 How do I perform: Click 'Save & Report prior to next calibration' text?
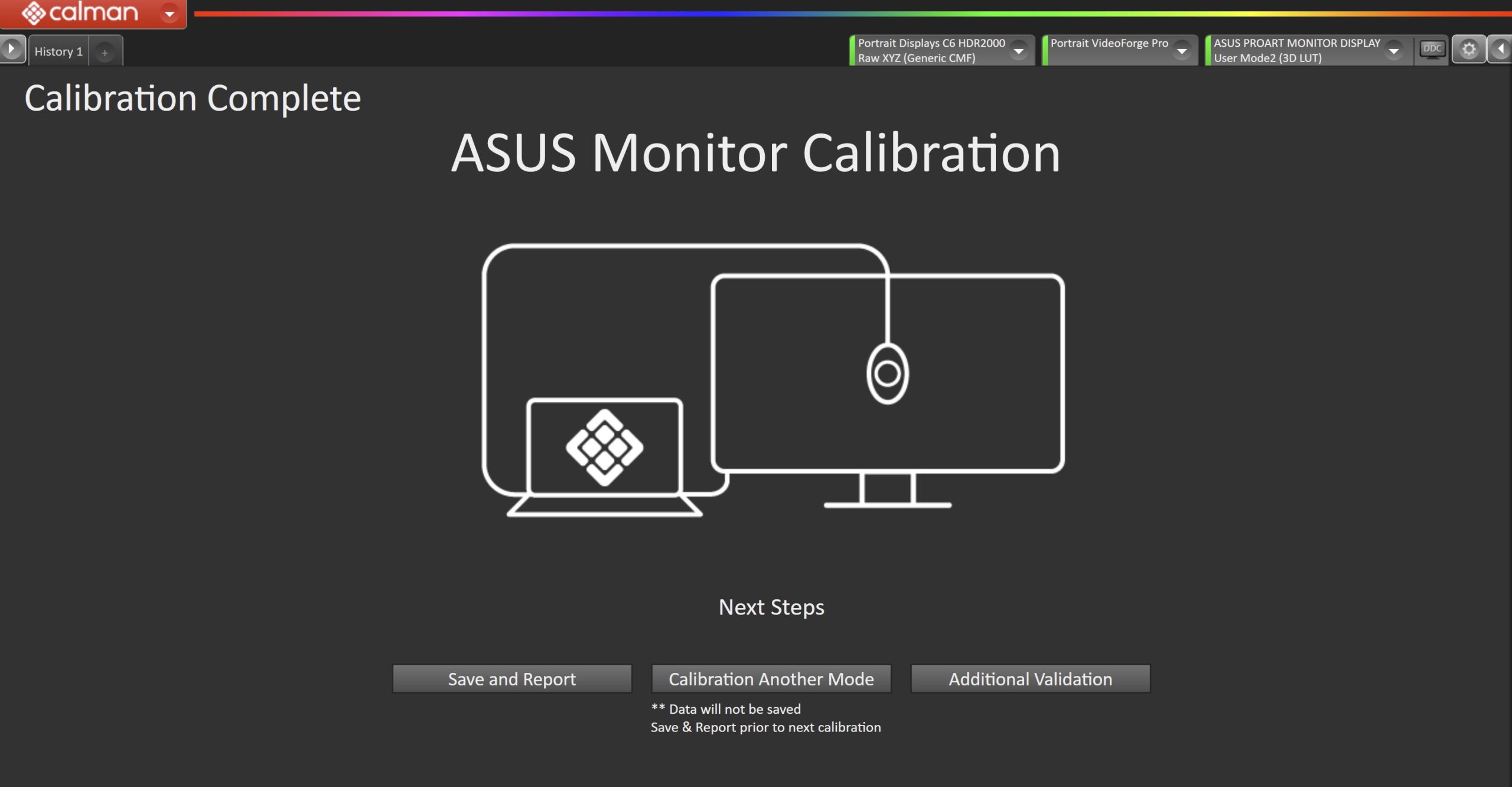pos(765,727)
